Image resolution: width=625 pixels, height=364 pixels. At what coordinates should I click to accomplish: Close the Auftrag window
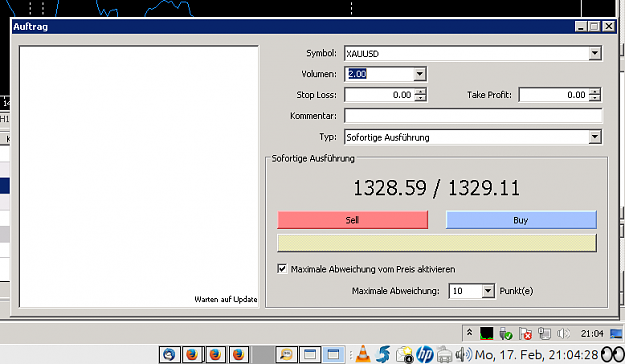coord(609,27)
